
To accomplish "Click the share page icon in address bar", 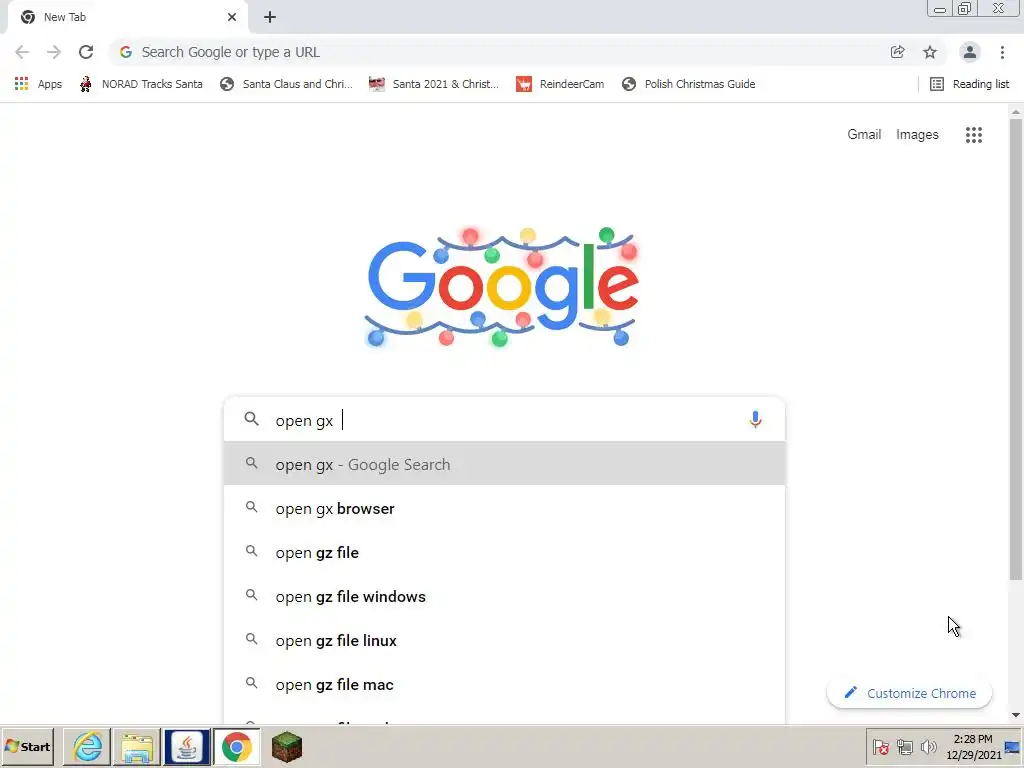I will point(897,52).
